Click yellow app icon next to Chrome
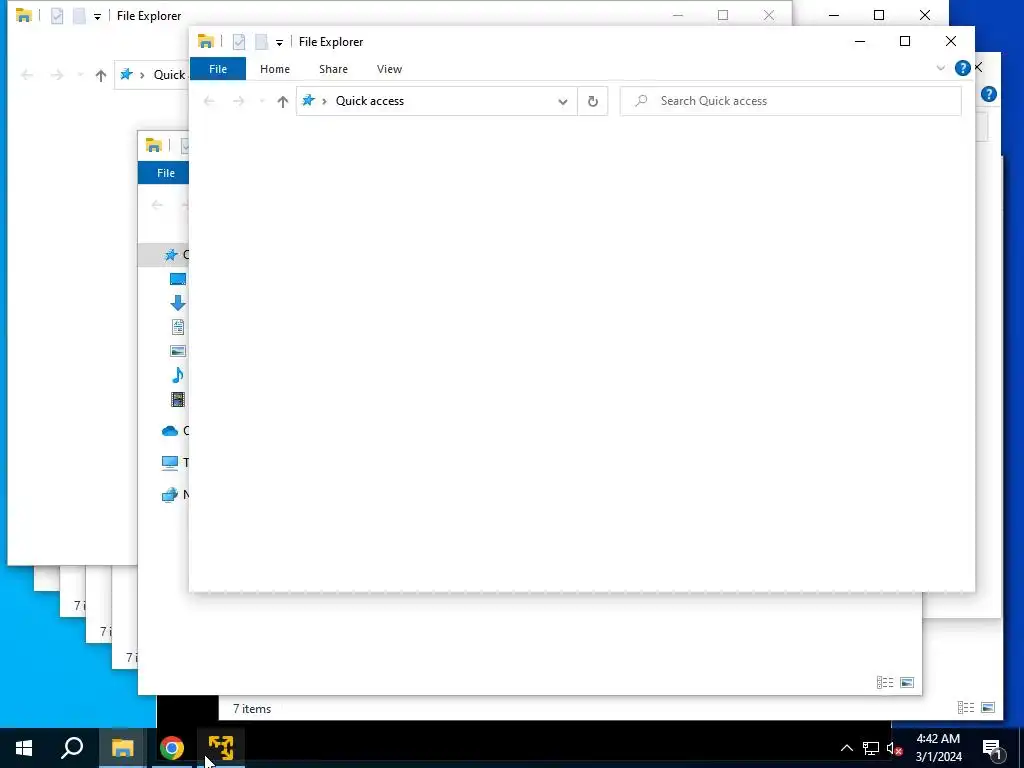Screen dimensions: 1024x768 pyautogui.click(x=221, y=748)
